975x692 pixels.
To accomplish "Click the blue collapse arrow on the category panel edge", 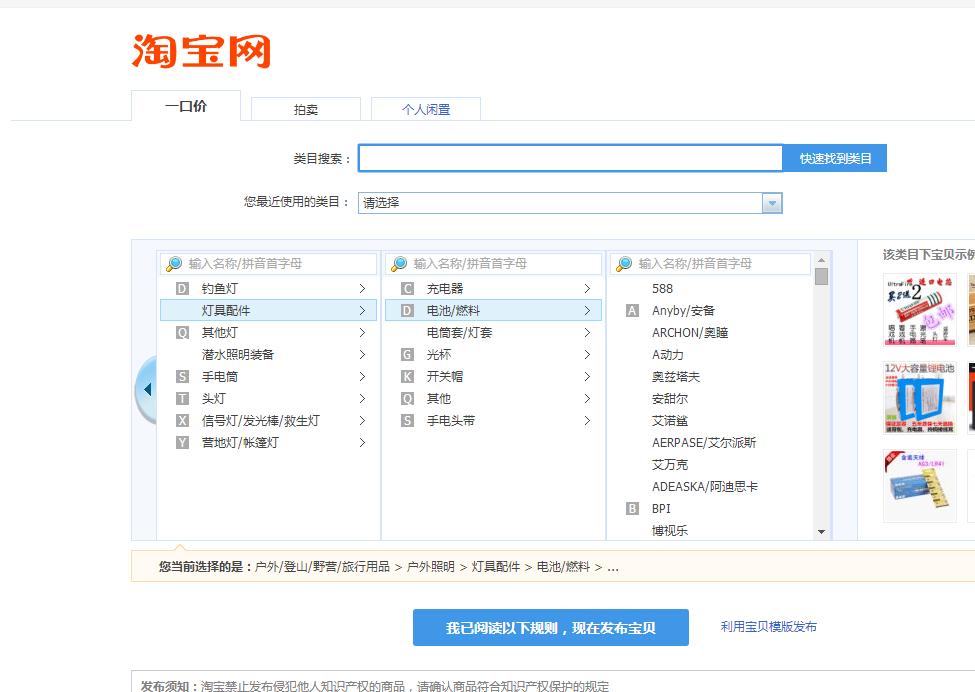I will point(146,388).
